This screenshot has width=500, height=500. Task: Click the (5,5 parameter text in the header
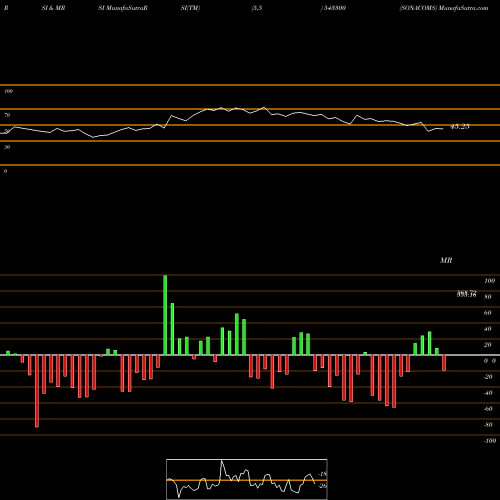click(x=257, y=8)
